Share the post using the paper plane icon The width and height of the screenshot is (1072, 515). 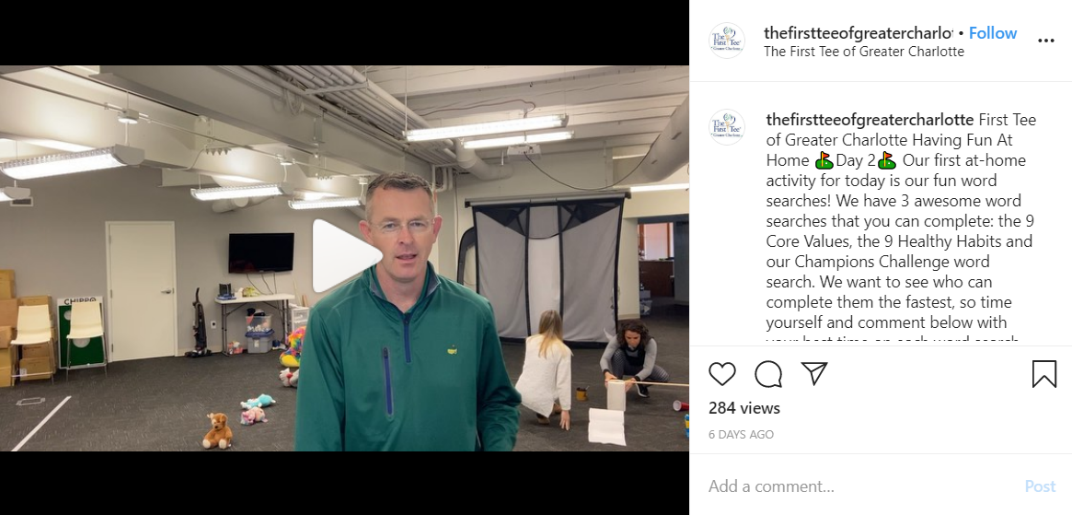[814, 373]
